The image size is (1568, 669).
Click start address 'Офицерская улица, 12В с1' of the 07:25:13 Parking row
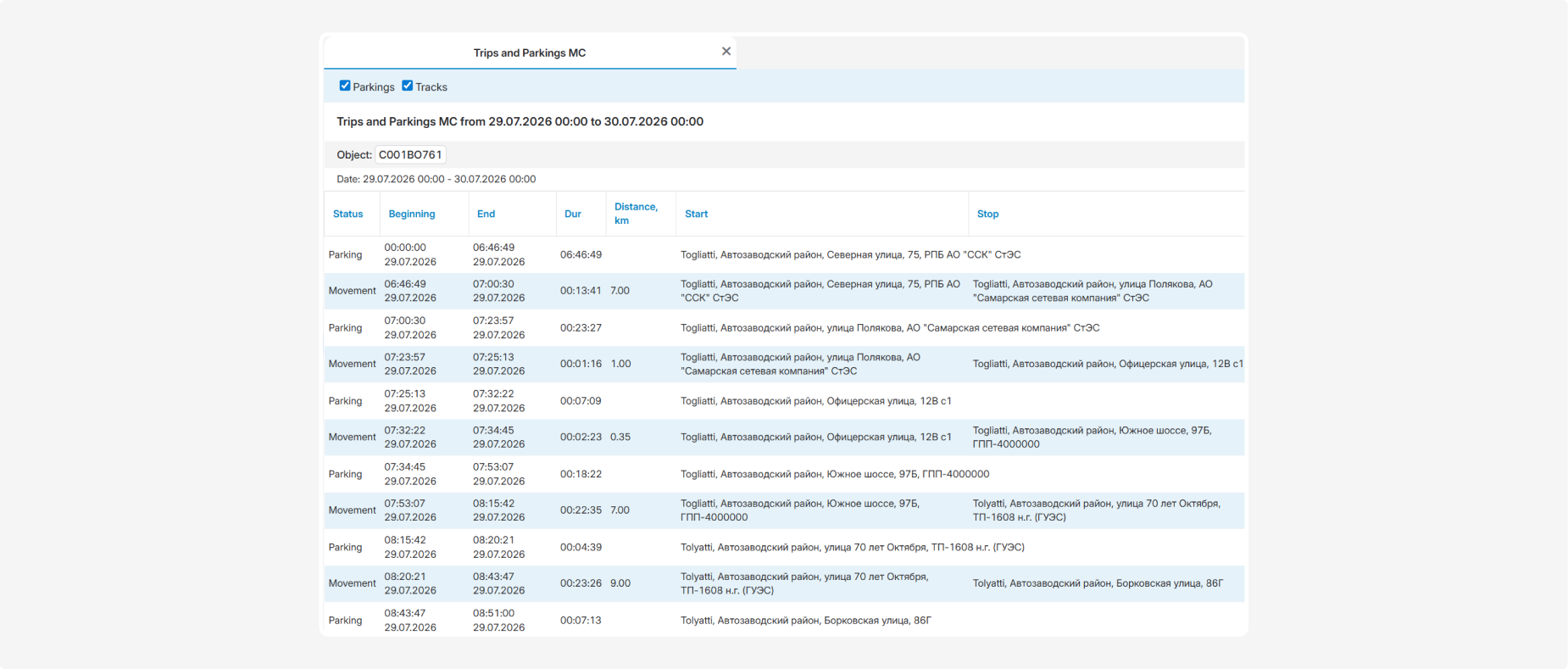[889, 400]
